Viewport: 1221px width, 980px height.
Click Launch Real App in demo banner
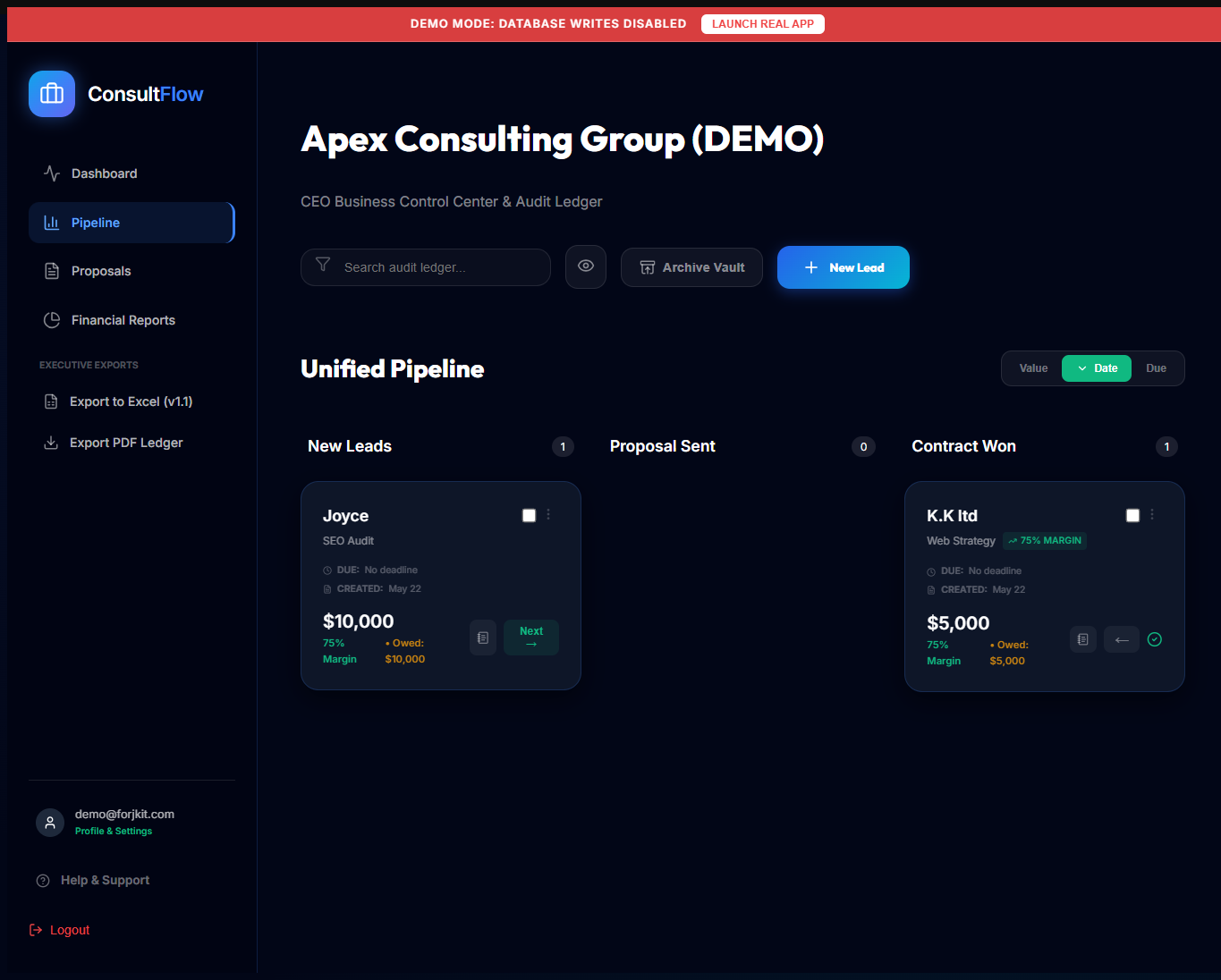(763, 24)
